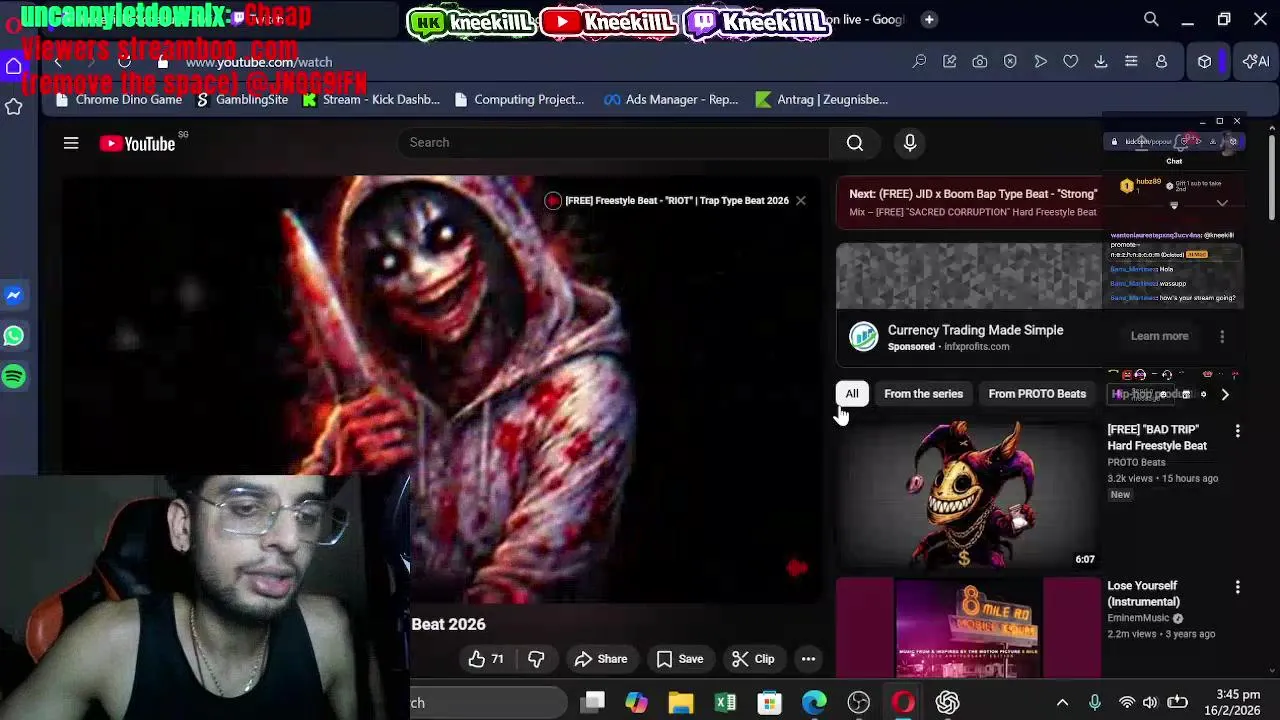This screenshot has width=1280, height=720.
Task: Open Spotify in the Opera sidebar
Action: coord(14,377)
